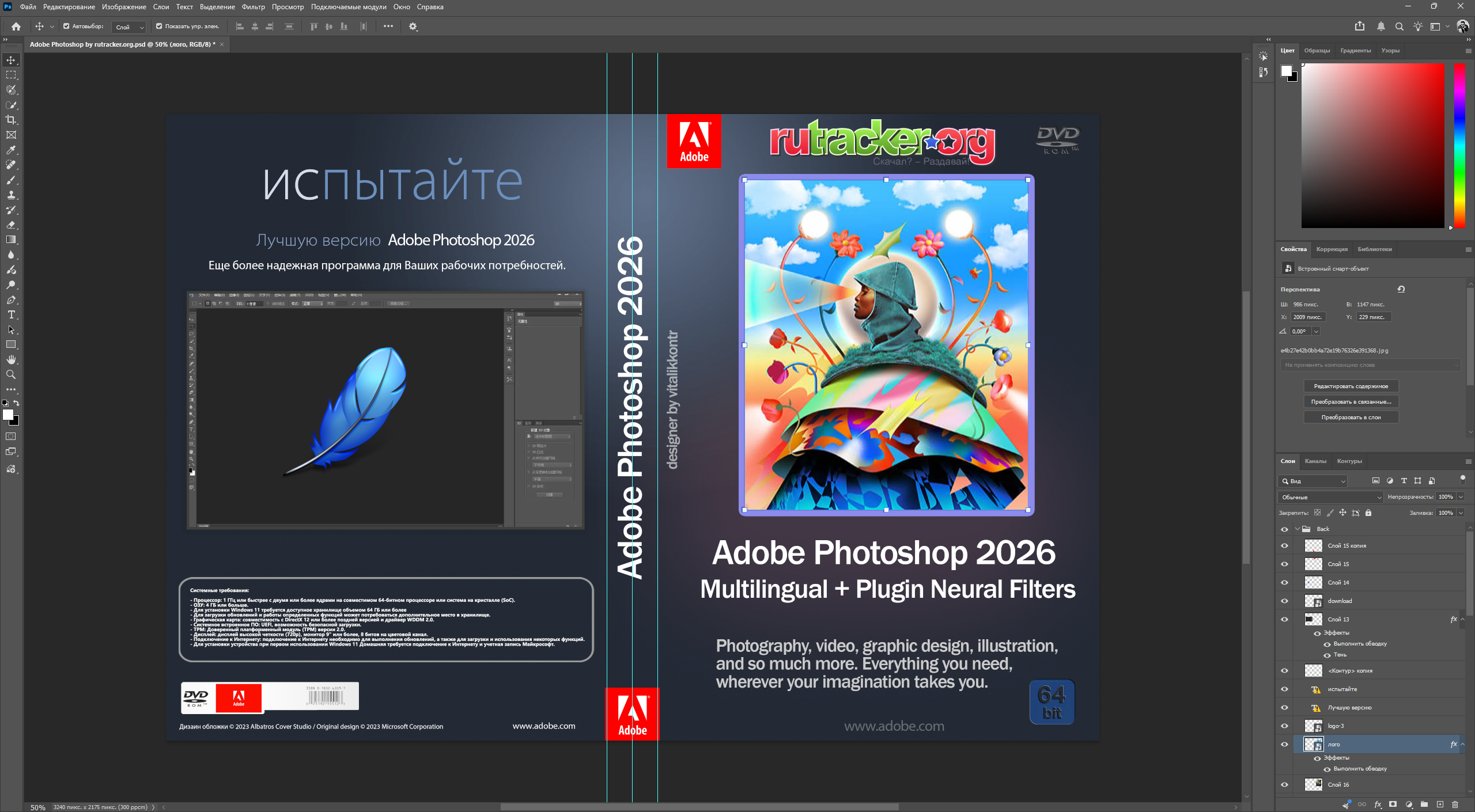
Task: Open the Слой auto-select dropdown
Action: [130, 27]
